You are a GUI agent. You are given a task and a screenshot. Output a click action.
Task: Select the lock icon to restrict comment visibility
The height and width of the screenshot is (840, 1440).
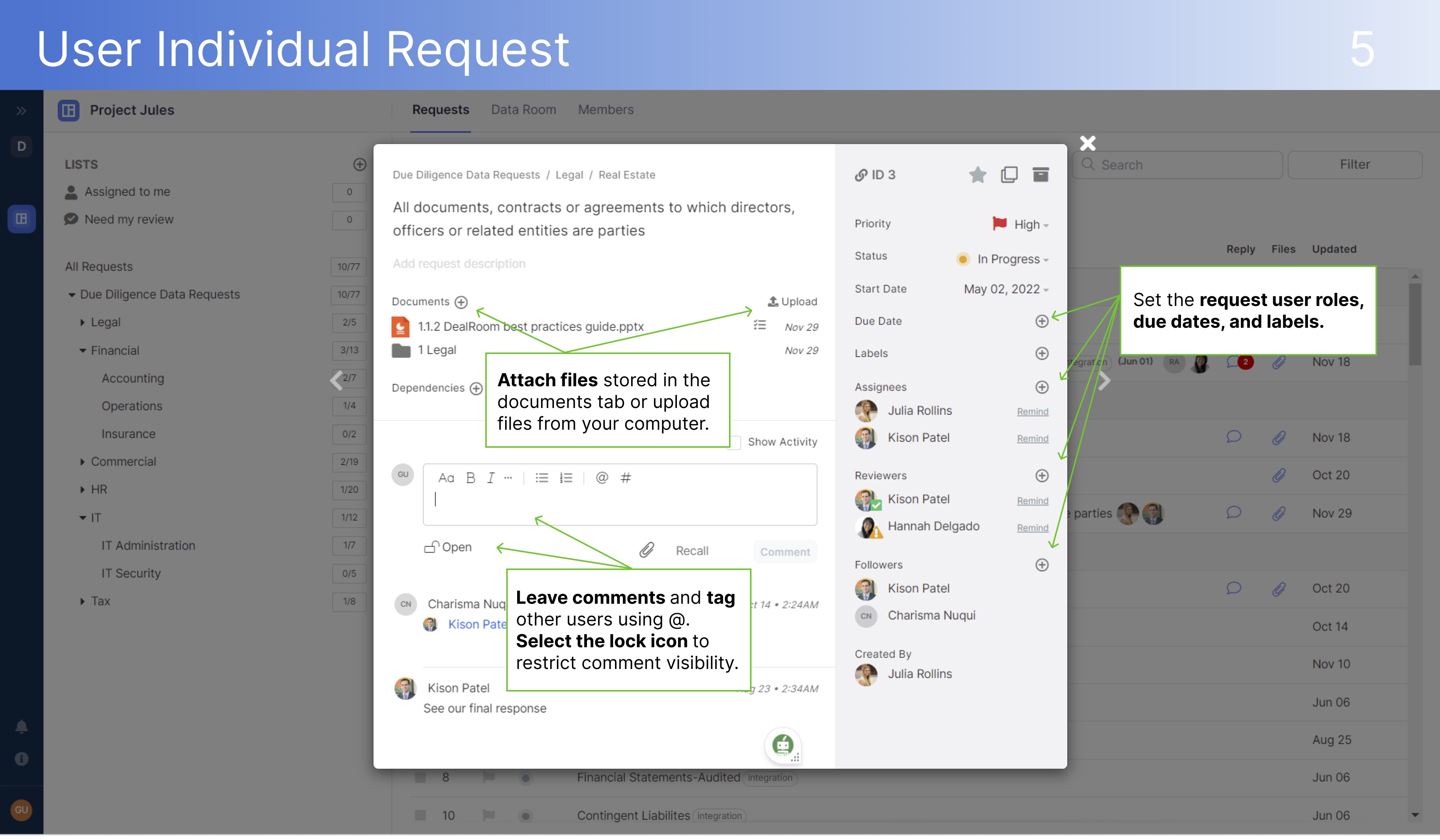tap(431, 547)
